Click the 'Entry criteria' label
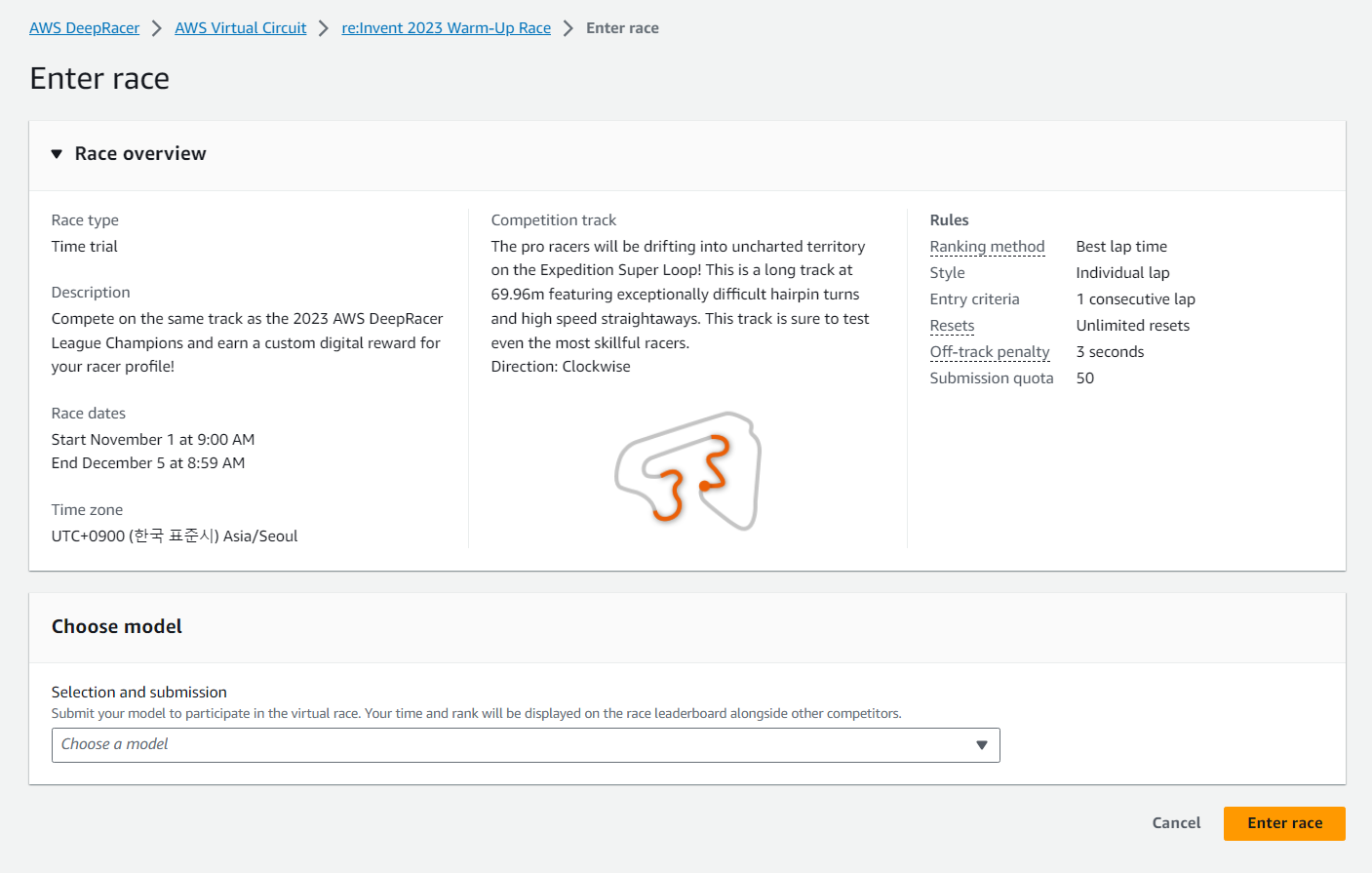 (974, 299)
